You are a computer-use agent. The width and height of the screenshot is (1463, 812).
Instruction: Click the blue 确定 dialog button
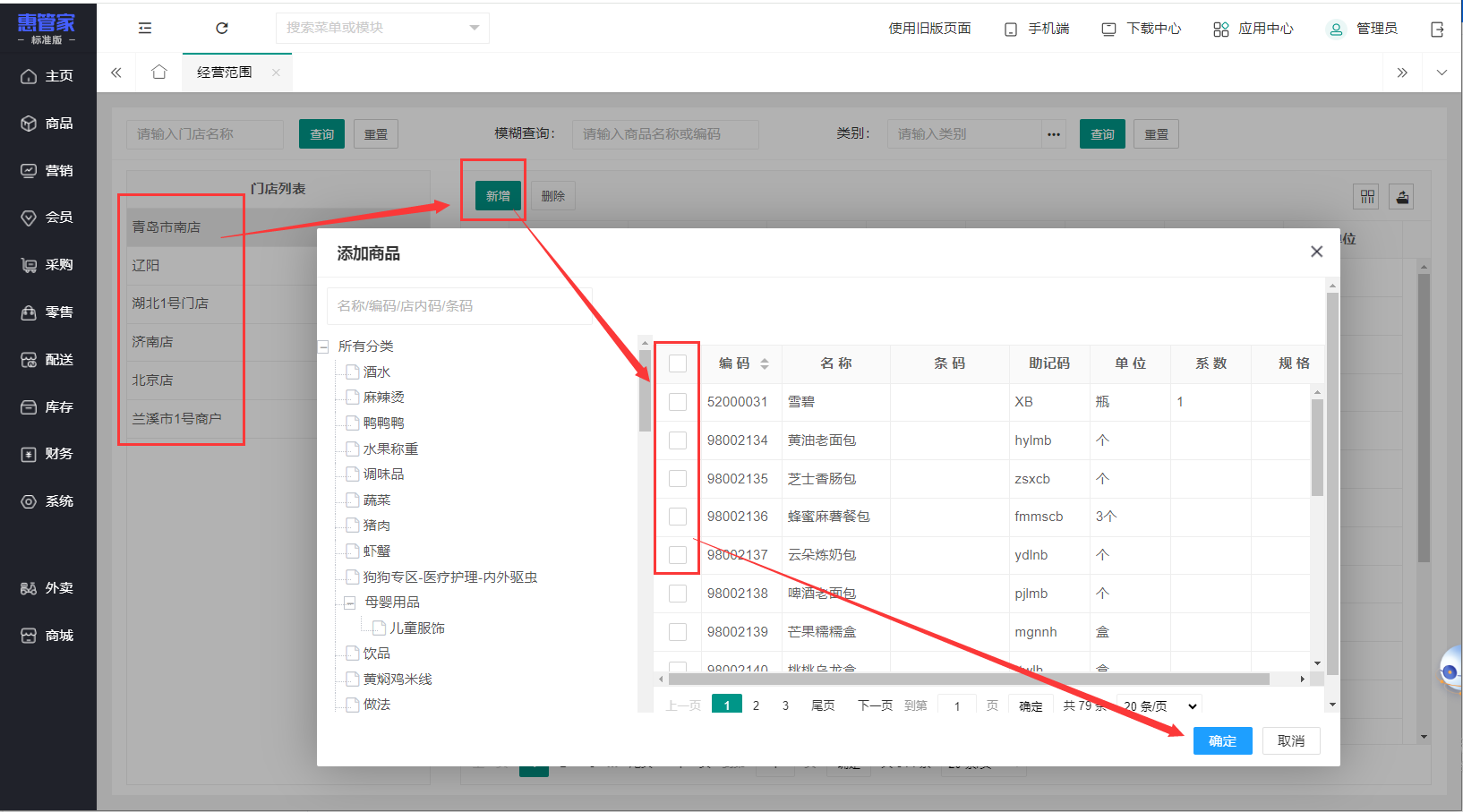pyautogui.click(x=1223, y=740)
